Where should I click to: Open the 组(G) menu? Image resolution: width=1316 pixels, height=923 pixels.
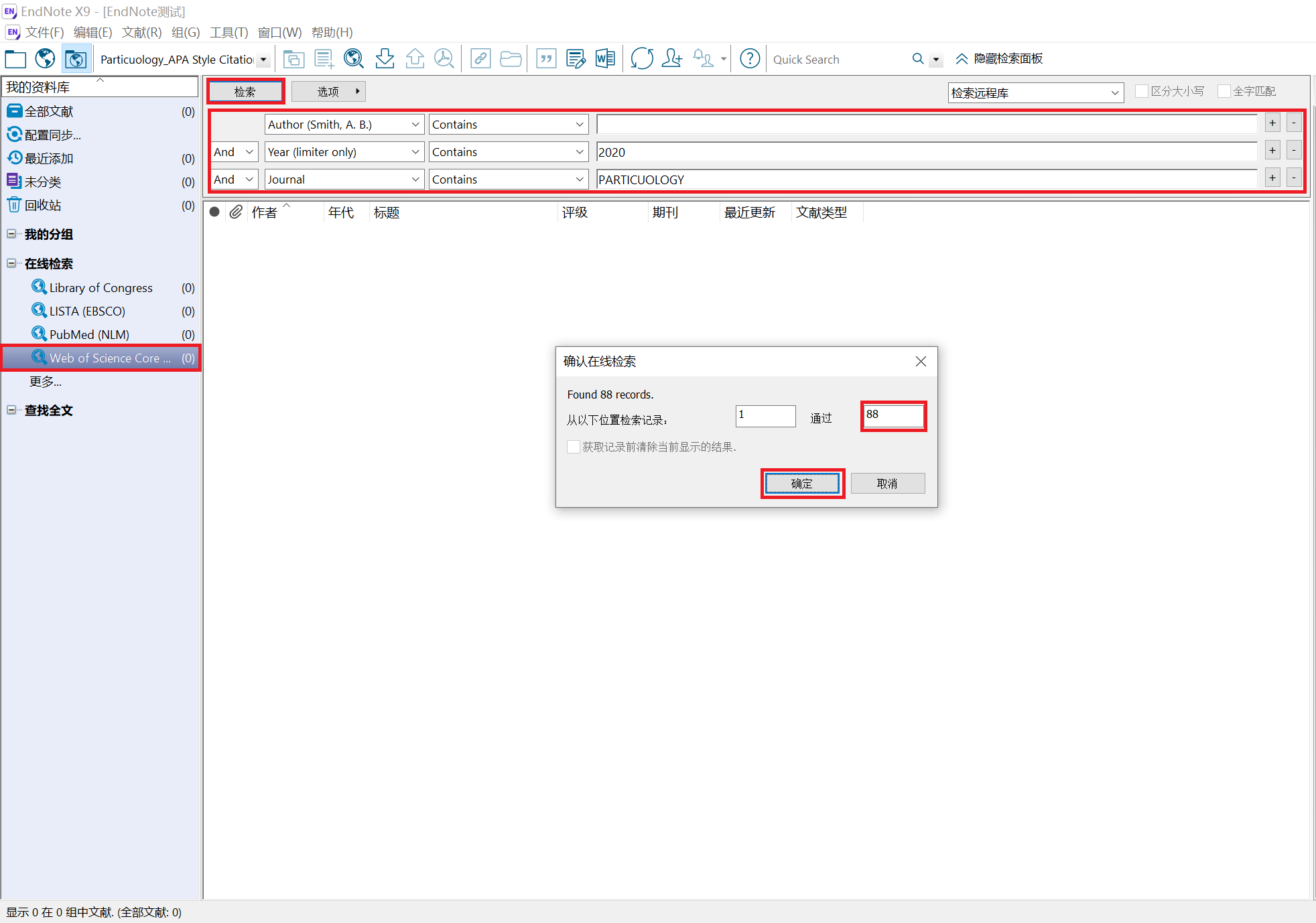[x=186, y=32]
